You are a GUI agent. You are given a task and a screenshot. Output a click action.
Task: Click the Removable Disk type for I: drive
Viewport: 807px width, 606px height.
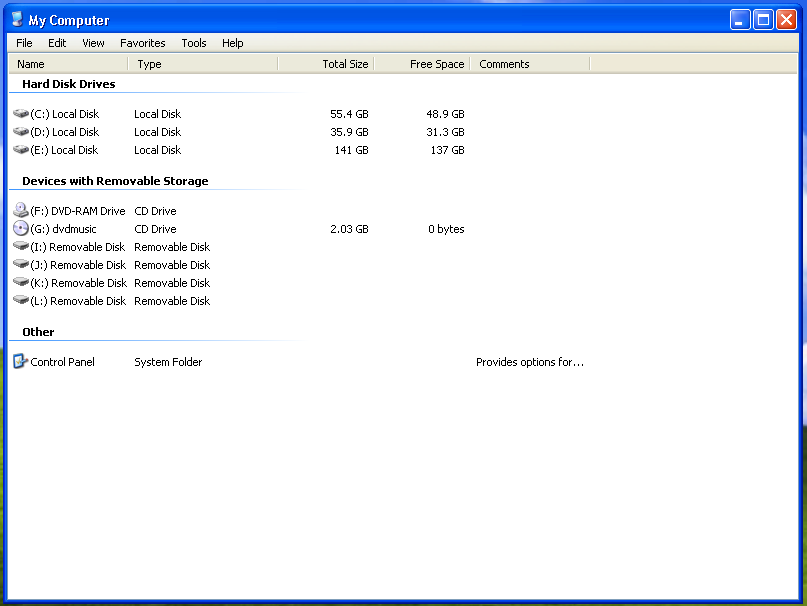click(172, 247)
